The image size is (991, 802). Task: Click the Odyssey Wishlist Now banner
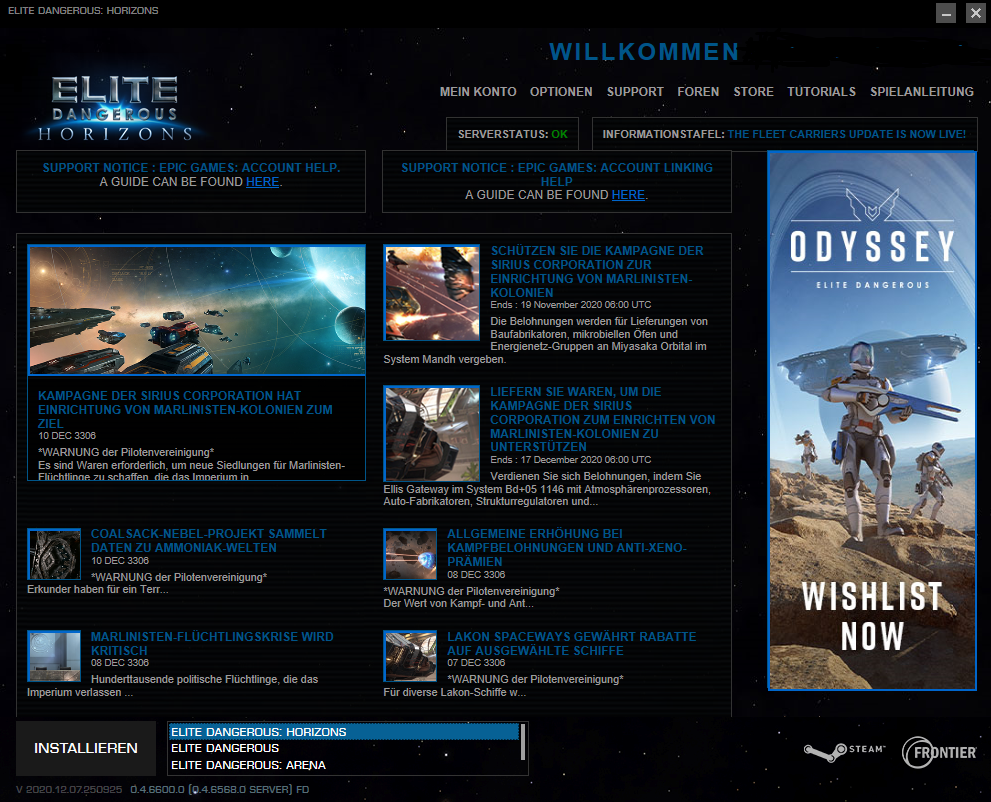(x=872, y=421)
